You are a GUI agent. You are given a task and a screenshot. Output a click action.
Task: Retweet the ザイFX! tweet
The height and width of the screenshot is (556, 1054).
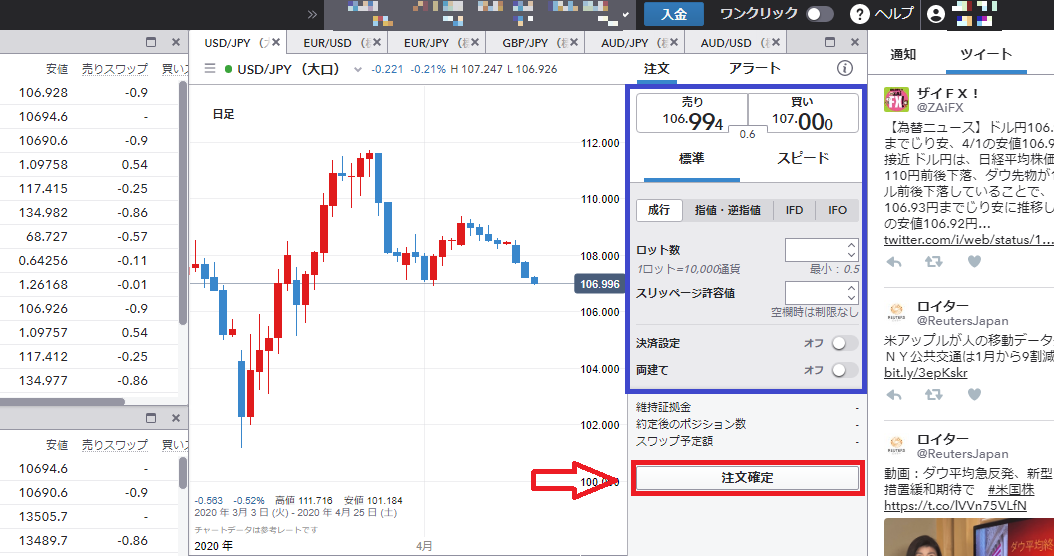coord(934,262)
